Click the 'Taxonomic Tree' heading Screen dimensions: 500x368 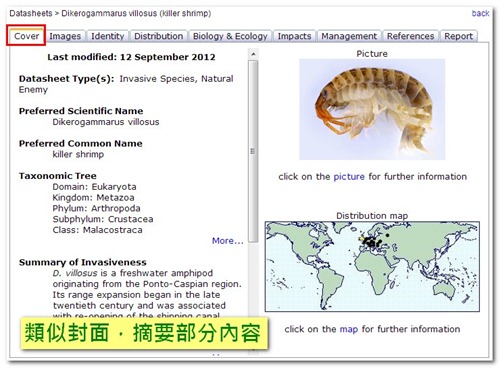click(58, 176)
